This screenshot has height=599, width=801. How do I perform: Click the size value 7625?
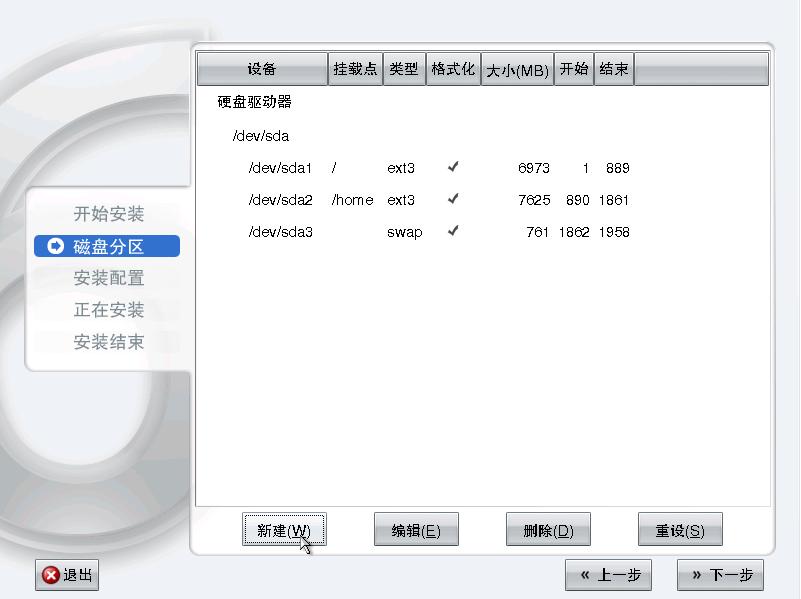tap(534, 200)
